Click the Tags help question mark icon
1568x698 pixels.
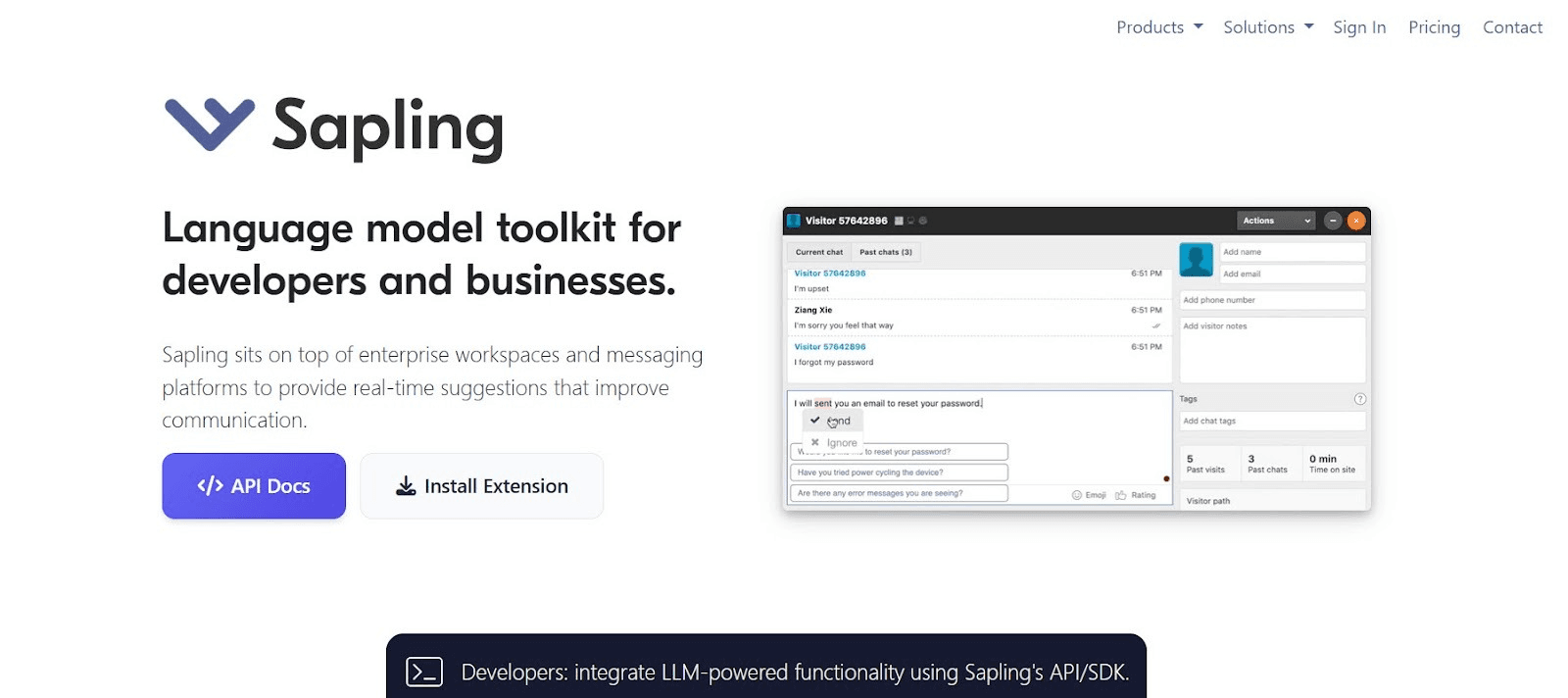[x=1359, y=399]
